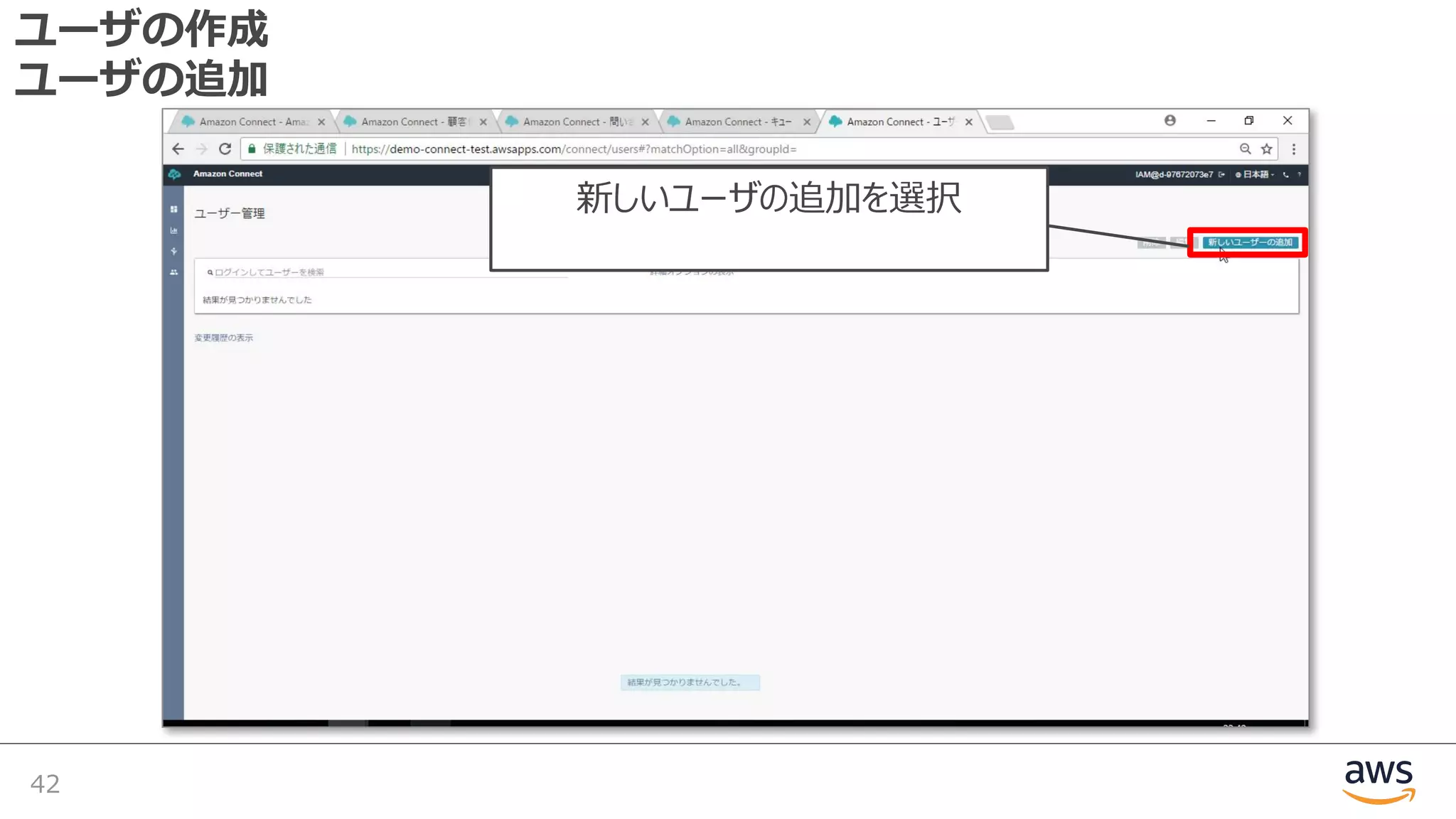Close the 'Amazon Connect - ユーザ' tab
This screenshot has width=1456, height=819.
tap(968, 122)
